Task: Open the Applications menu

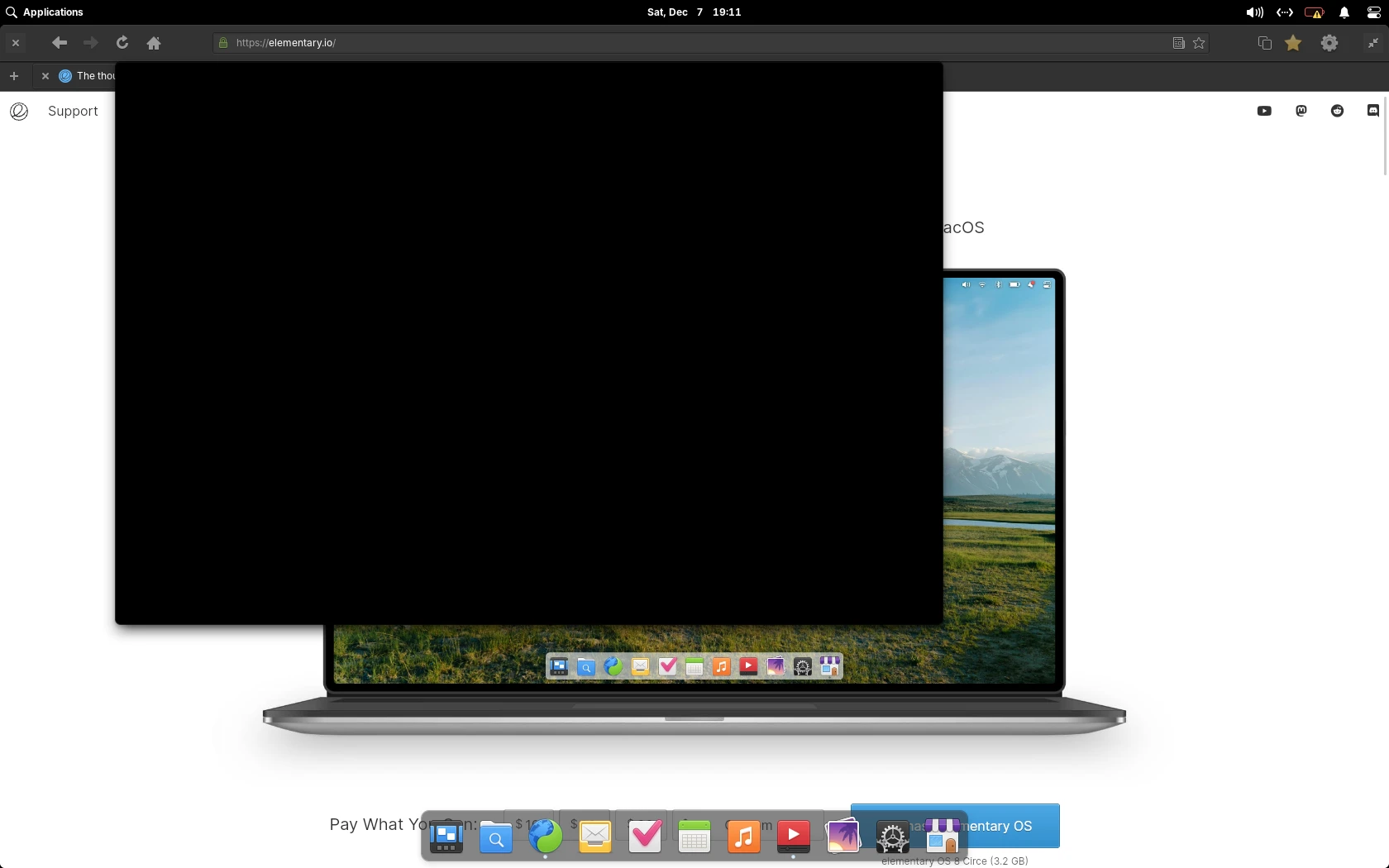Action: (45, 12)
